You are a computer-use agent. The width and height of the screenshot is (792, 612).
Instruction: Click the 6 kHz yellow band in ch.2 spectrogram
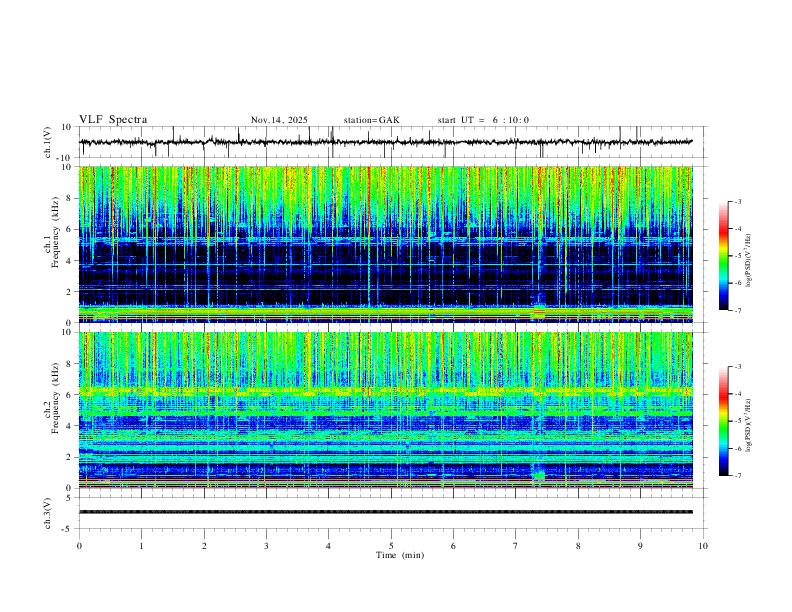[x=386, y=391]
